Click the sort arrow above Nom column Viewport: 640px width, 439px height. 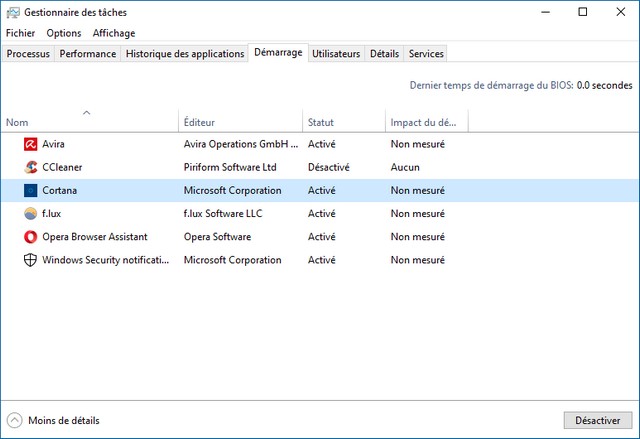tap(87, 113)
